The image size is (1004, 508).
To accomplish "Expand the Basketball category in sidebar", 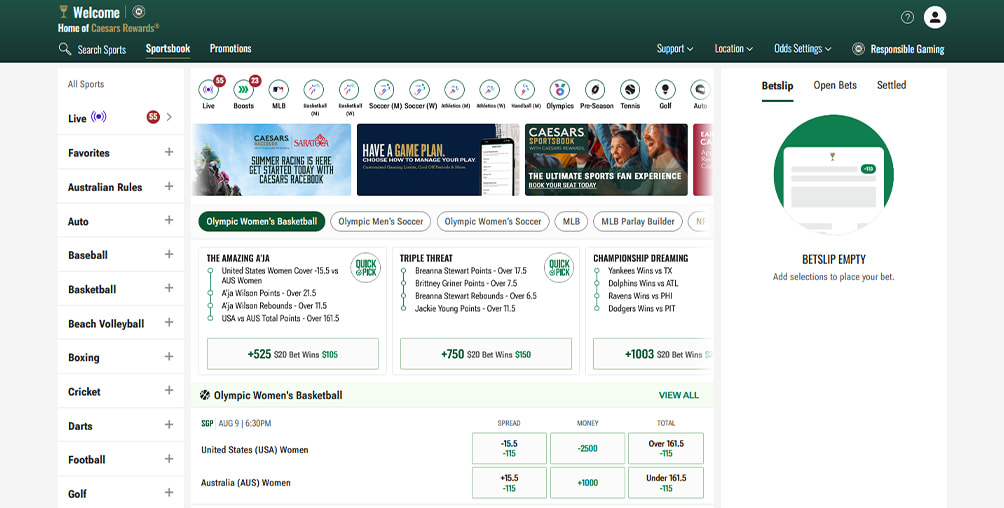I will pos(169,288).
